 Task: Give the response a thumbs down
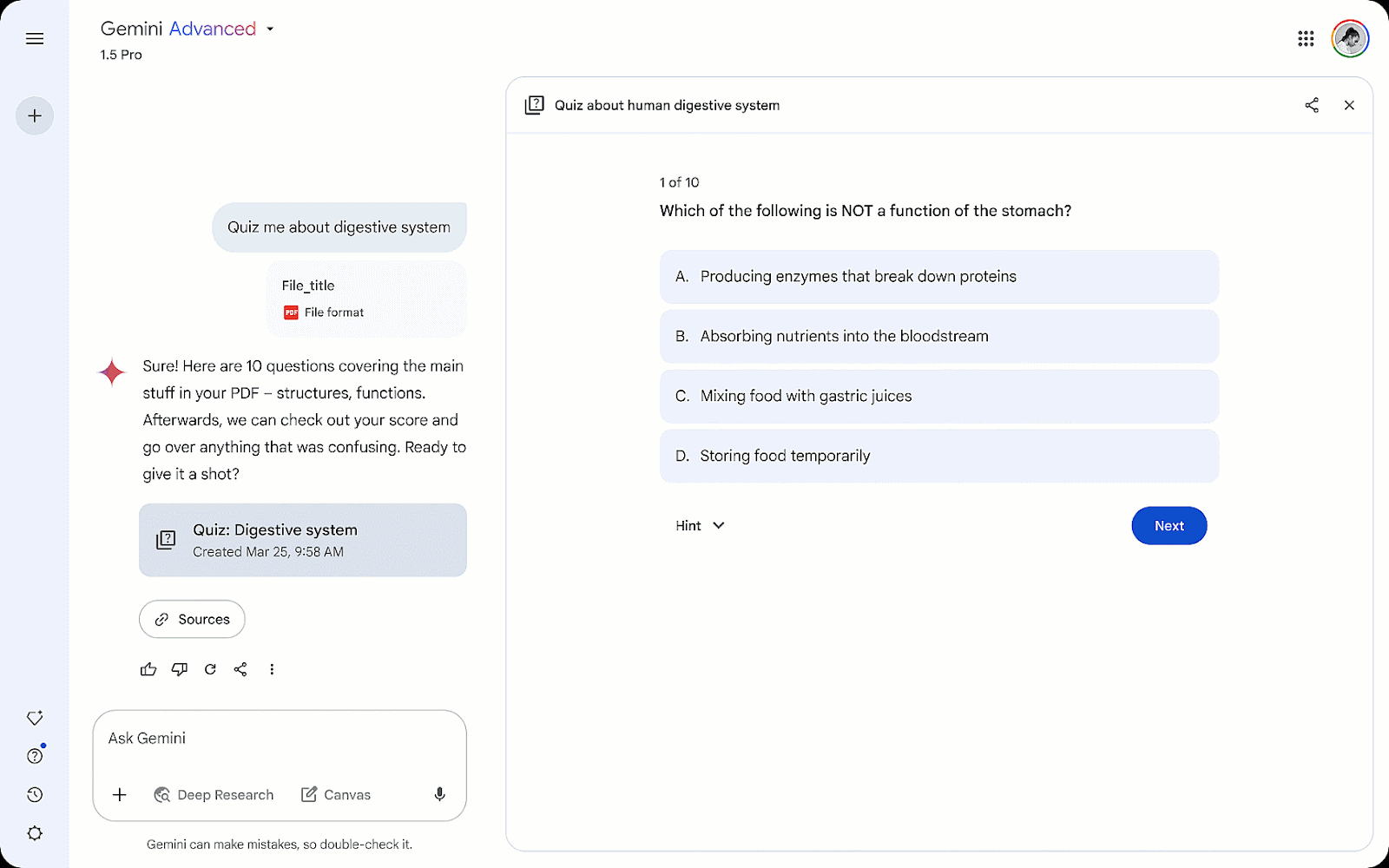point(180,669)
